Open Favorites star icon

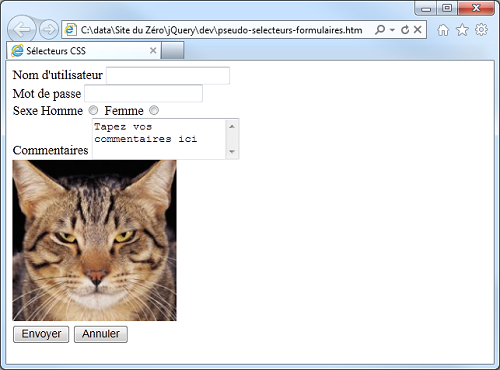click(462, 30)
